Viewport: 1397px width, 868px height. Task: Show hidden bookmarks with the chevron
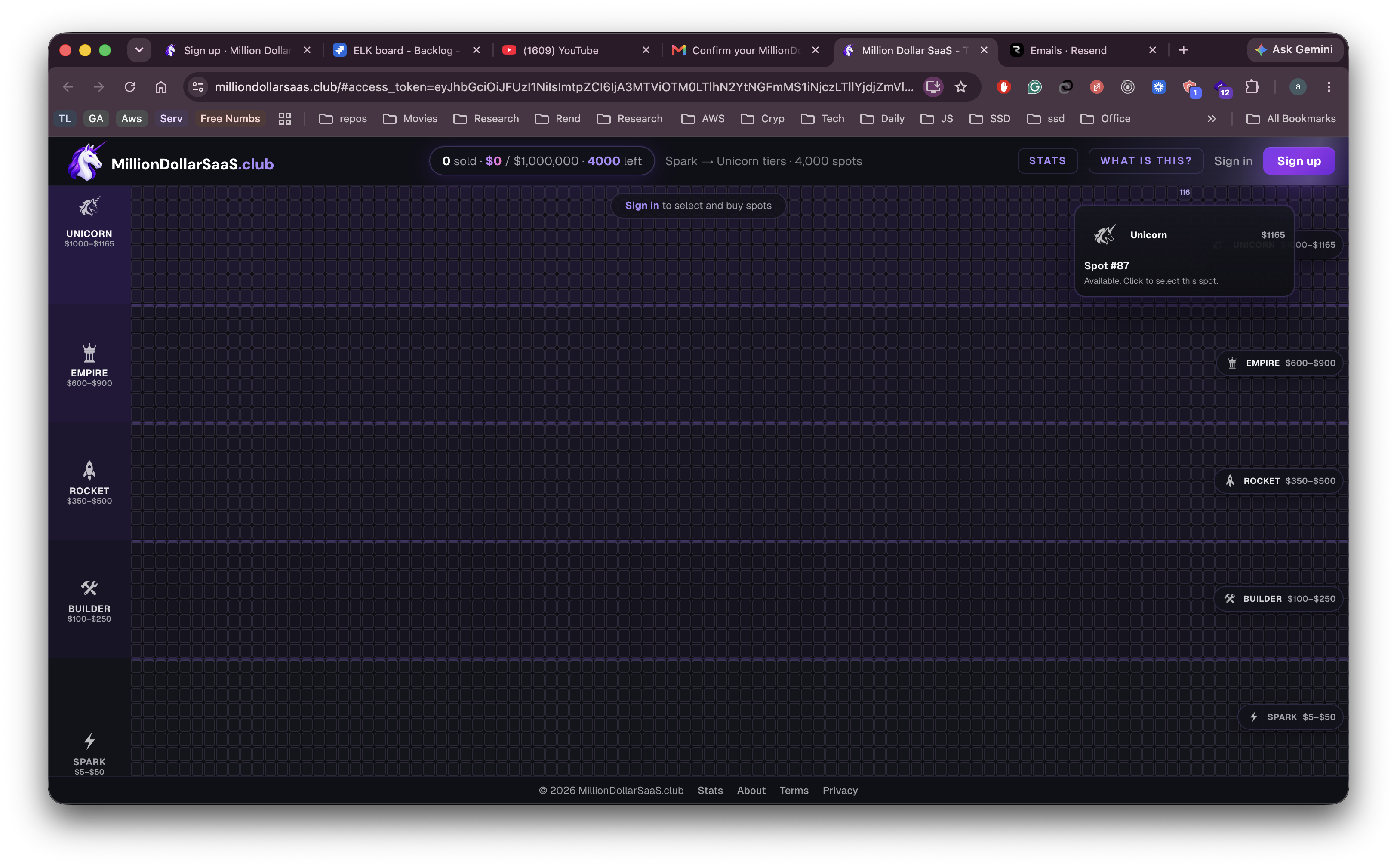click(x=1212, y=119)
